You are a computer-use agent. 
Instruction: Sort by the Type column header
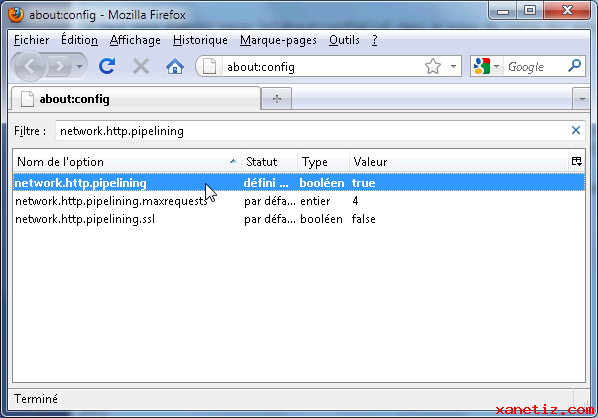[323, 162]
